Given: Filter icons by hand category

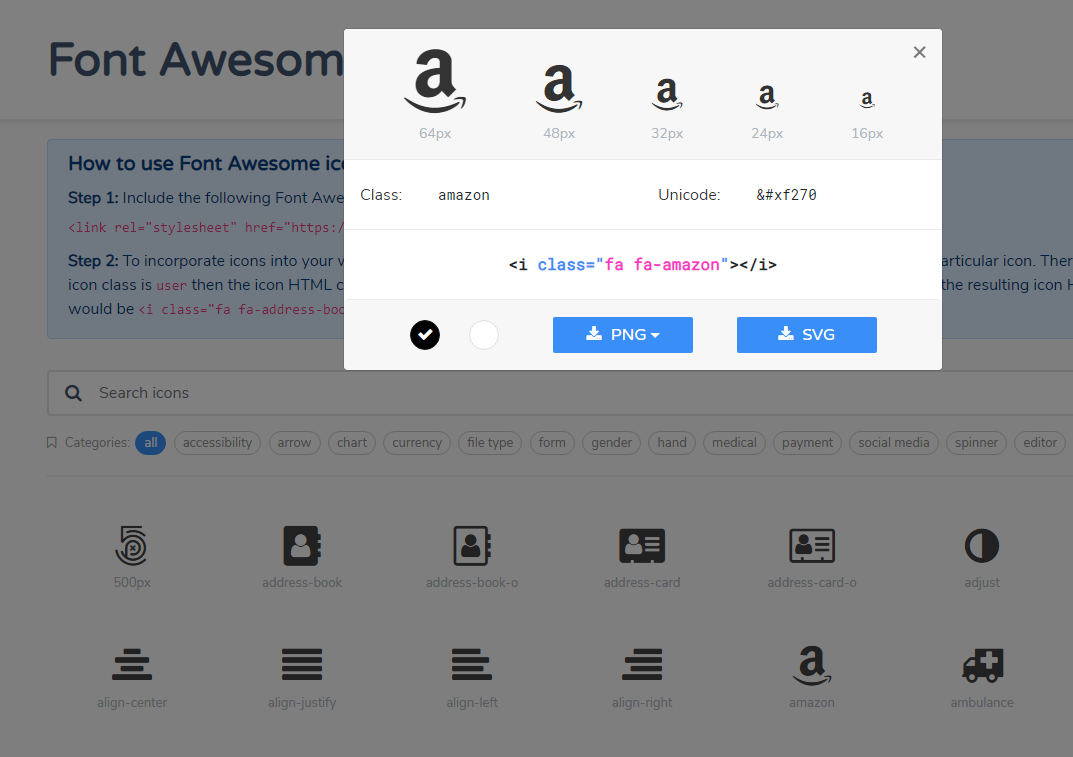Looking at the screenshot, I should pos(672,443).
